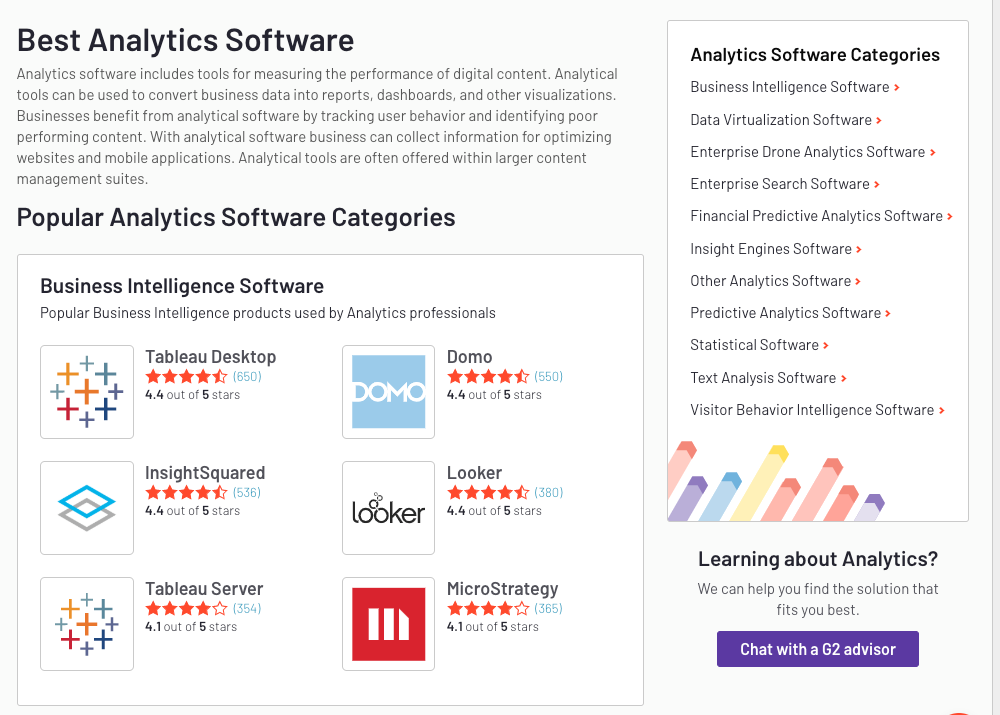Click the colorful bar chart illustration
This screenshot has height=715, width=1000.
776,482
